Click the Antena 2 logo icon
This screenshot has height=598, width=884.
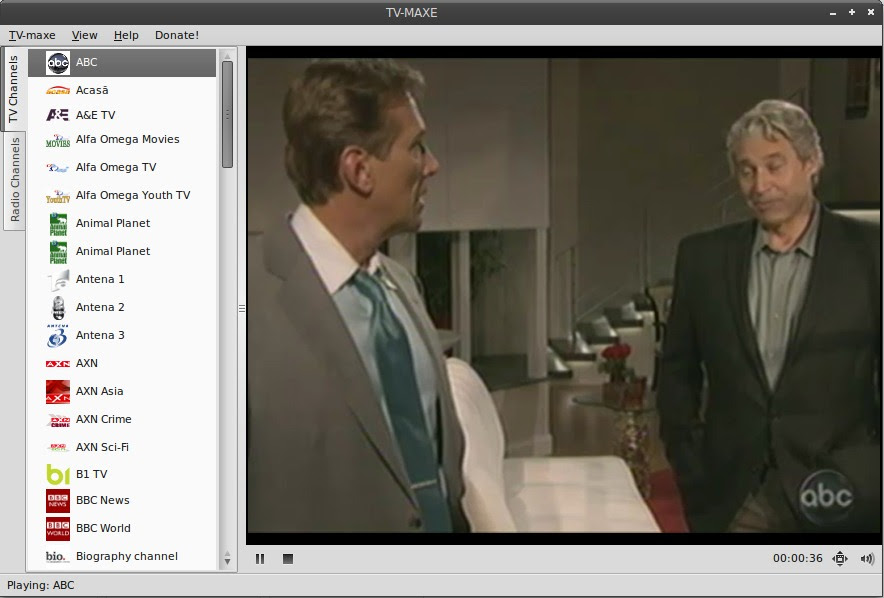(58, 308)
